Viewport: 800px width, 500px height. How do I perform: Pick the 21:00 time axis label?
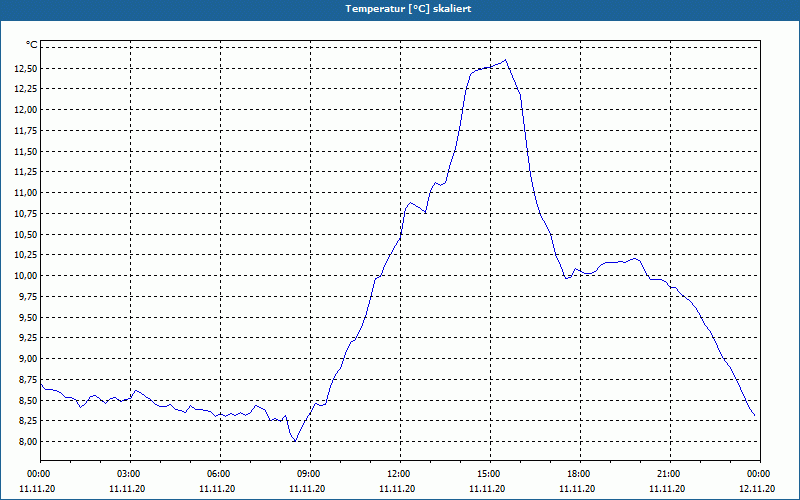click(668, 474)
